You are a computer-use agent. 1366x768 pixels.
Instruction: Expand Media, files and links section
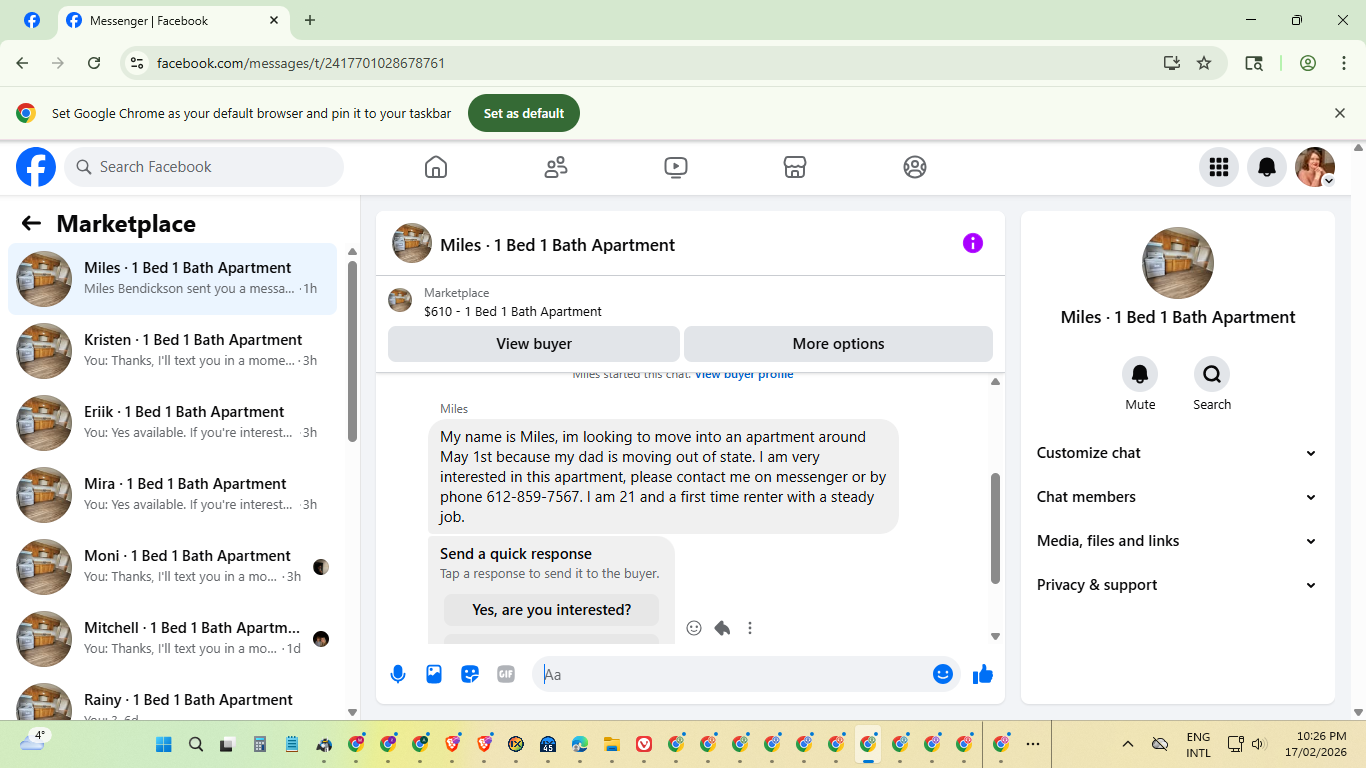pos(1177,541)
